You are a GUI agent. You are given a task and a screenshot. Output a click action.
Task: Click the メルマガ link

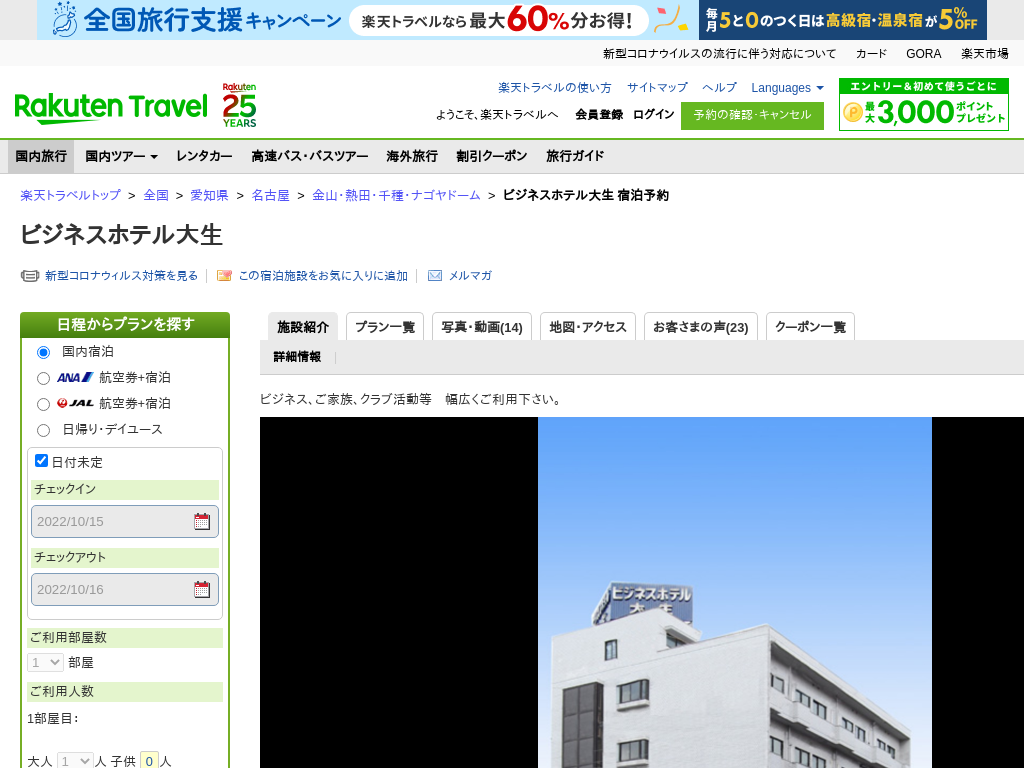tap(470, 276)
